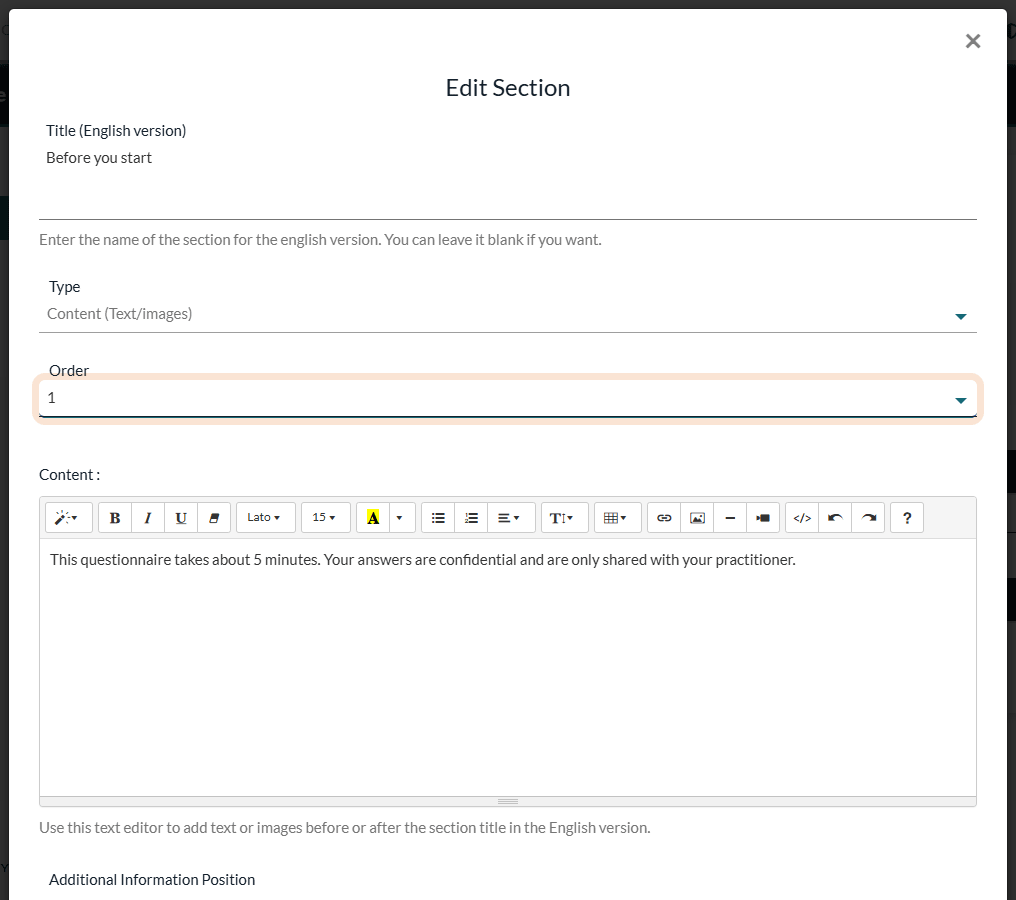The width and height of the screenshot is (1016, 900).
Task: Click the 'Content :' label
Action: point(70,475)
